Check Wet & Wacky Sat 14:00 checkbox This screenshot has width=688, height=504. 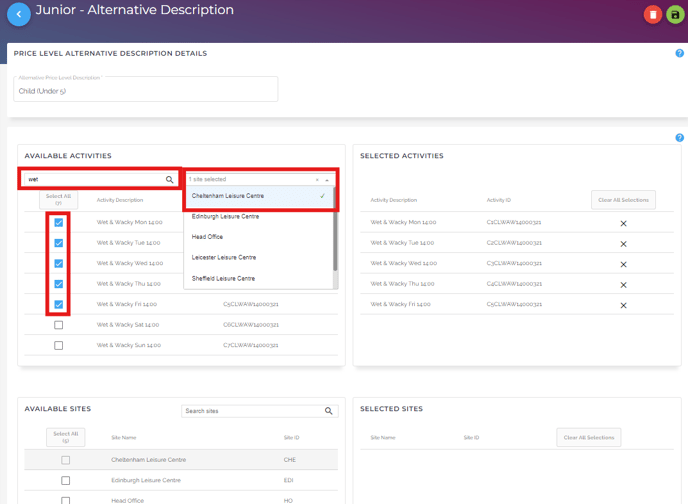[58, 325]
